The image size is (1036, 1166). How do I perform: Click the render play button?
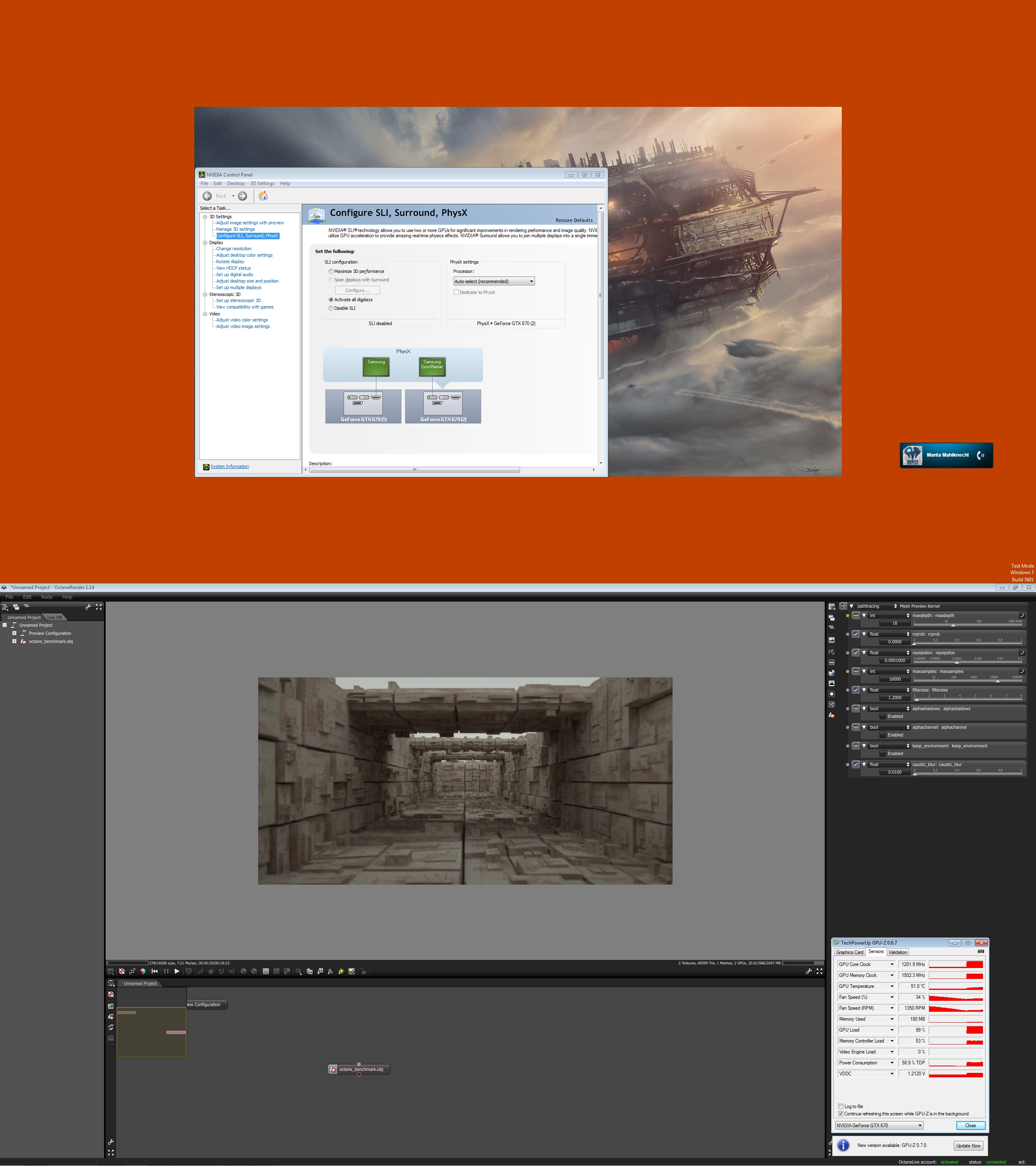click(x=177, y=972)
